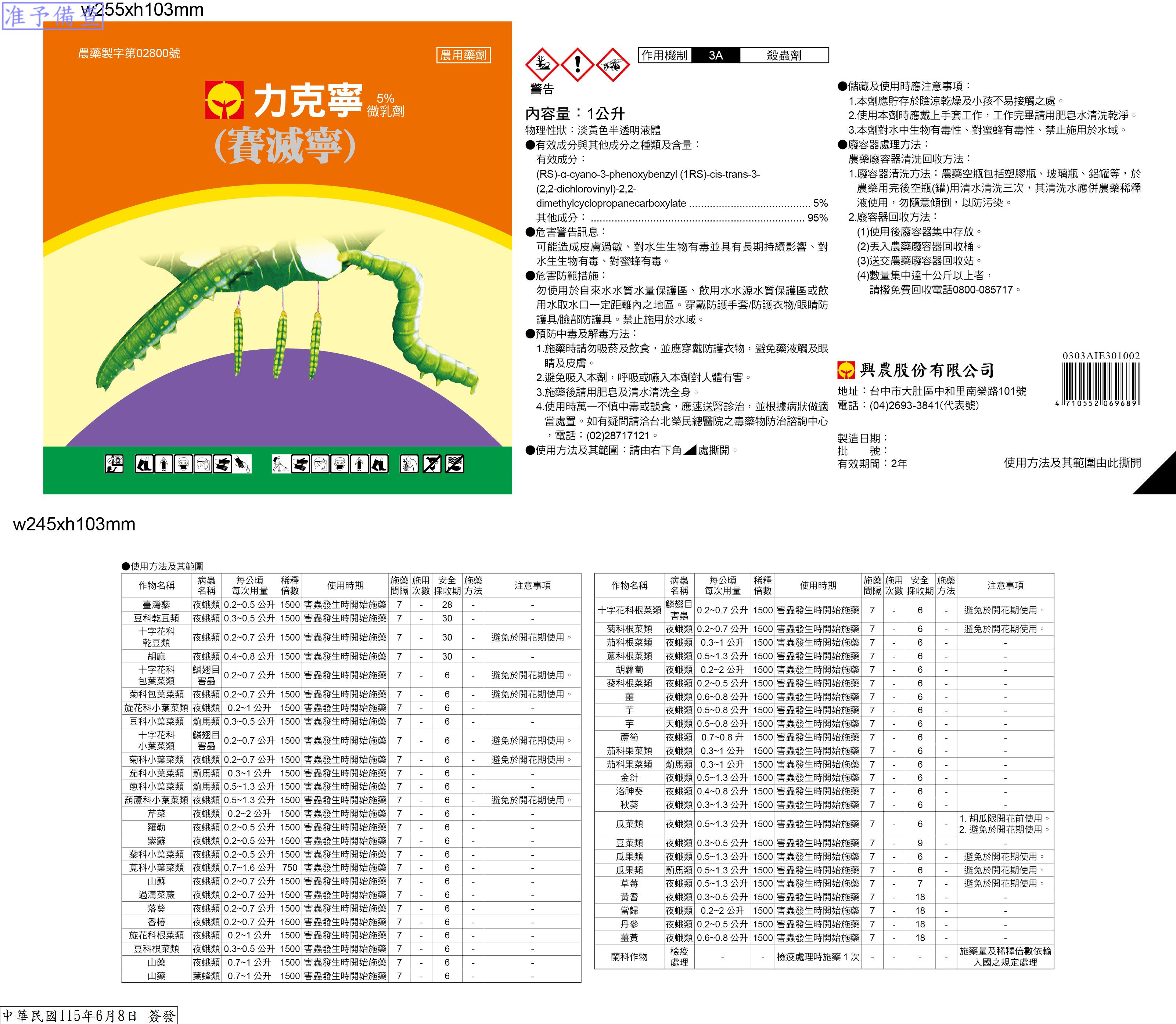Click the 有效期間：2年 text
The height and width of the screenshot is (1024, 1176).
pyautogui.click(x=872, y=464)
